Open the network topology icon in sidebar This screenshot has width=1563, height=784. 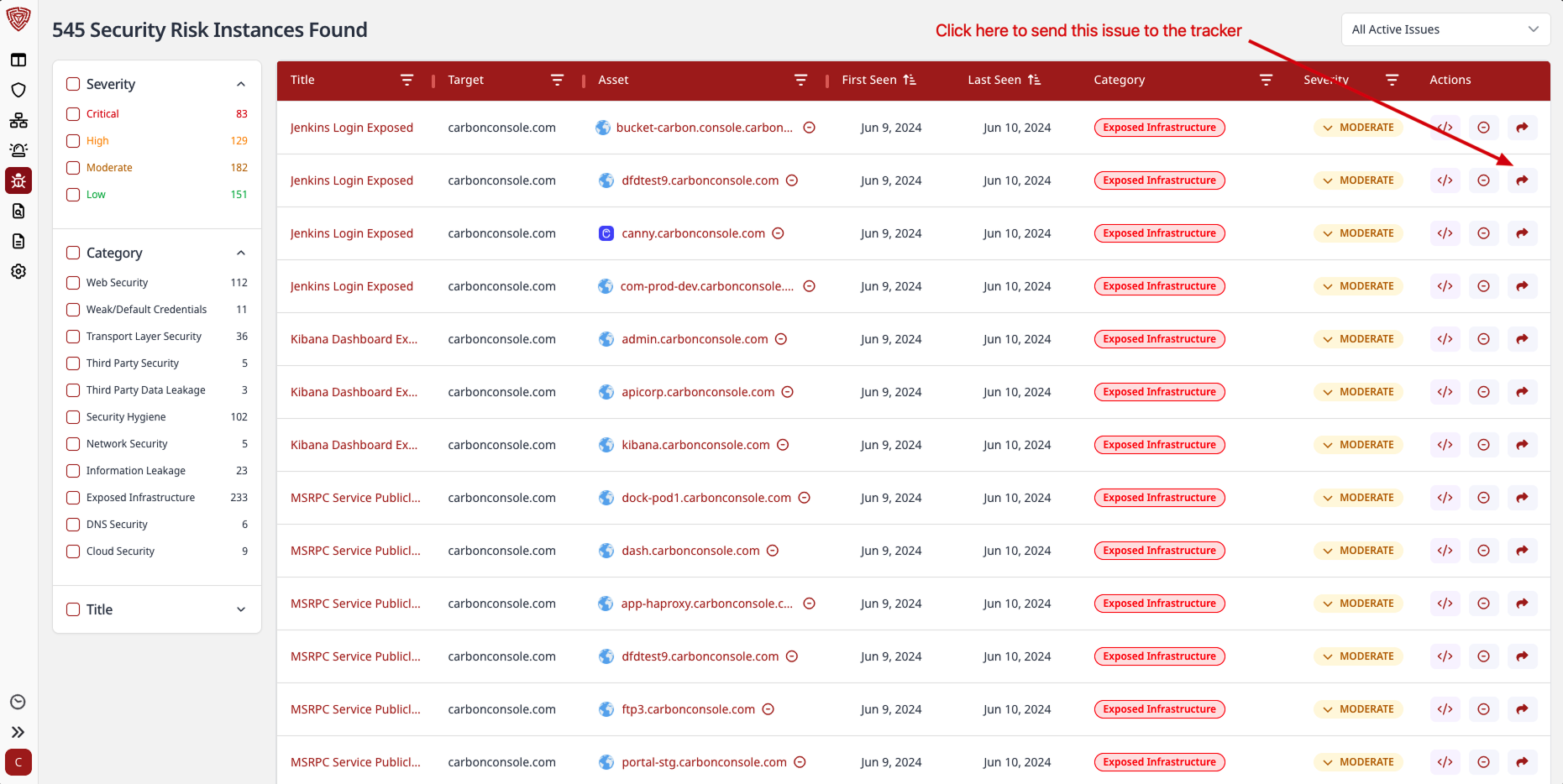point(18,121)
